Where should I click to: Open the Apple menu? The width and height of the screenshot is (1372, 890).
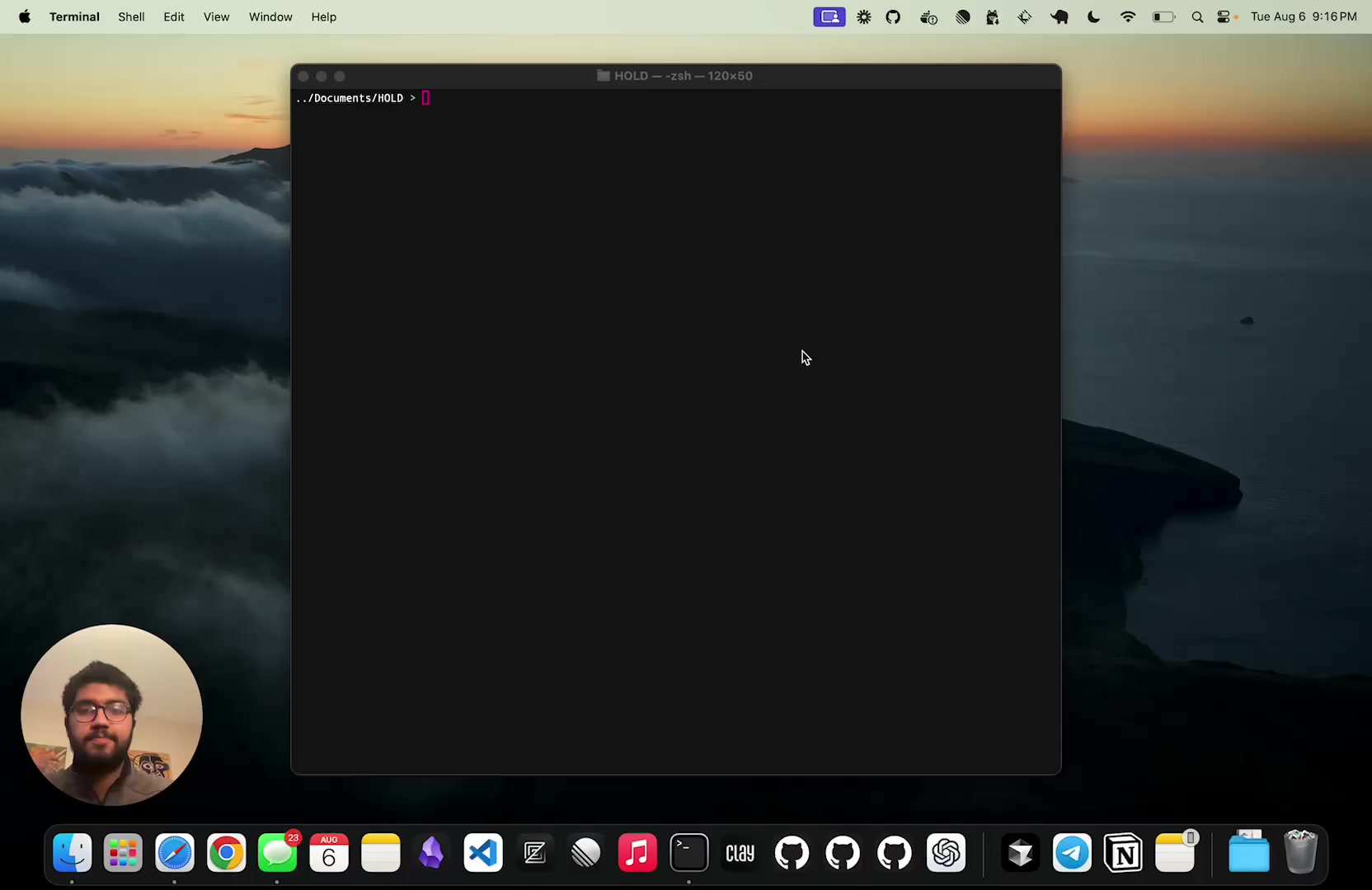coord(25,16)
